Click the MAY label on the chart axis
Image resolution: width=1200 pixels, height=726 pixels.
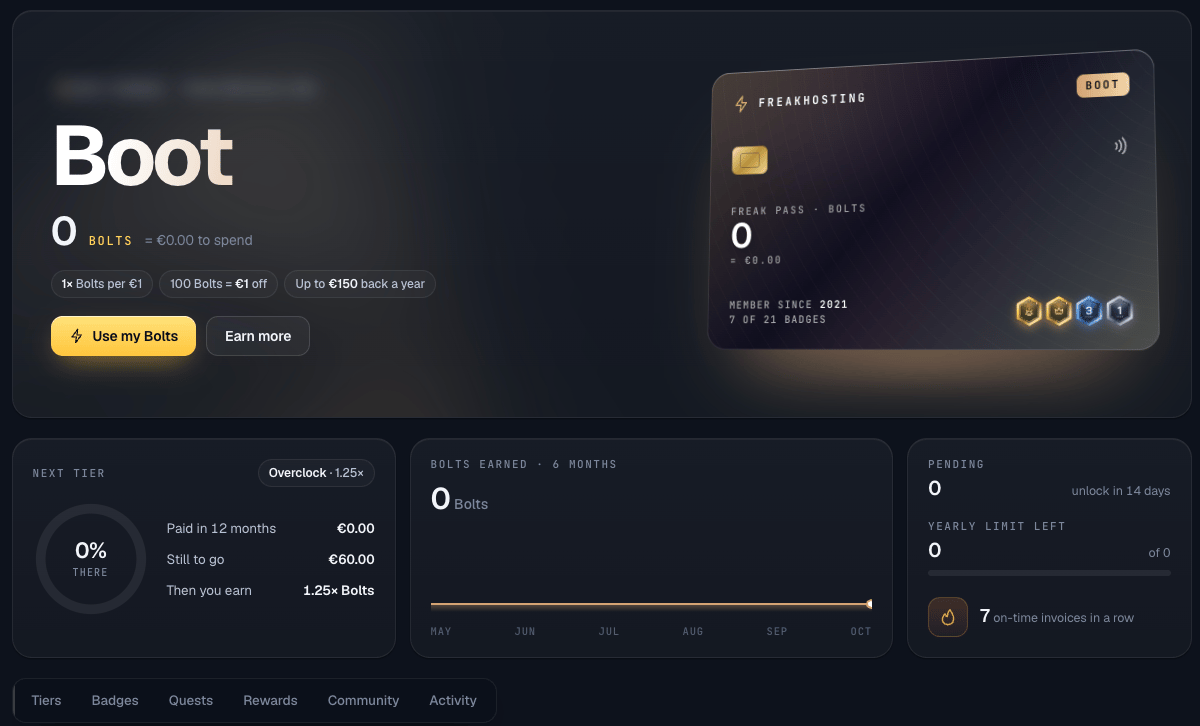click(441, 631)
